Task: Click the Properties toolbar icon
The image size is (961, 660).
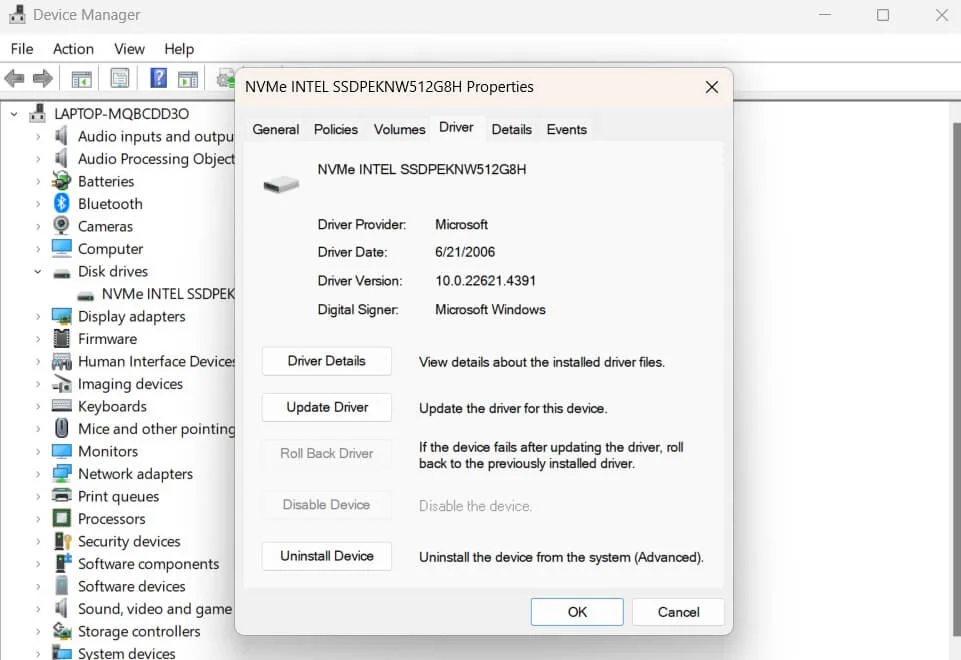Action: (x=120, y=78)
